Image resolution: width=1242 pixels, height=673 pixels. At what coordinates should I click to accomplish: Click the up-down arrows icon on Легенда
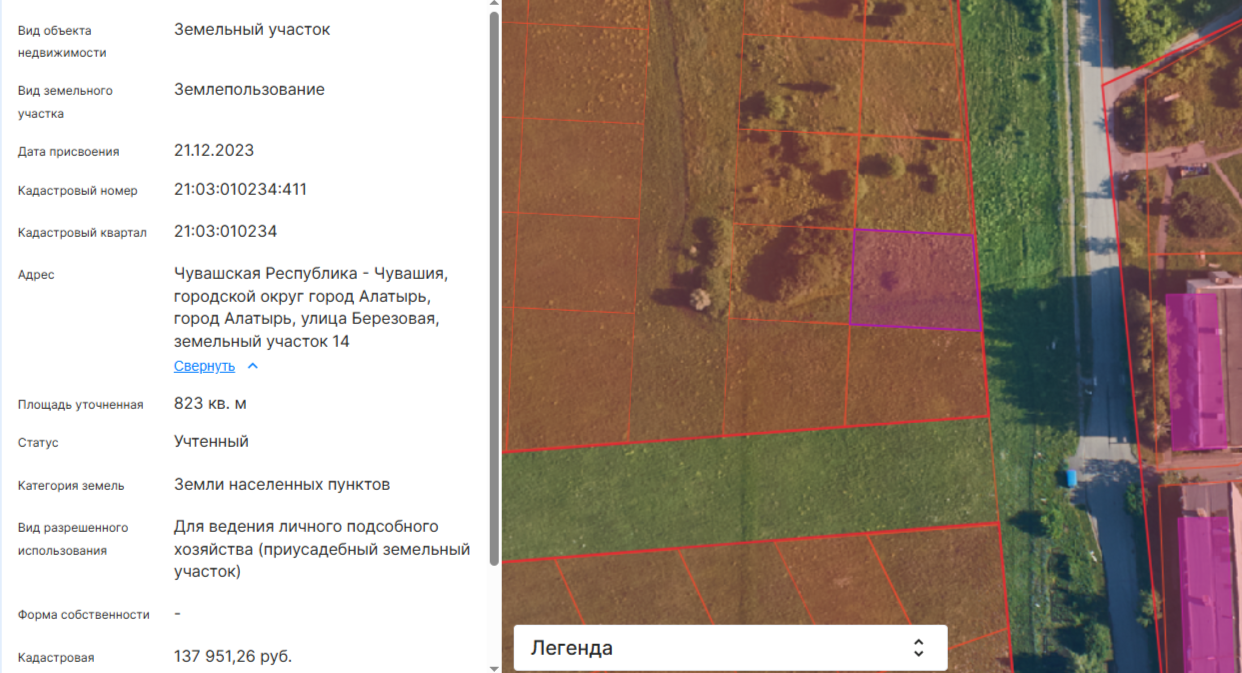918,648
